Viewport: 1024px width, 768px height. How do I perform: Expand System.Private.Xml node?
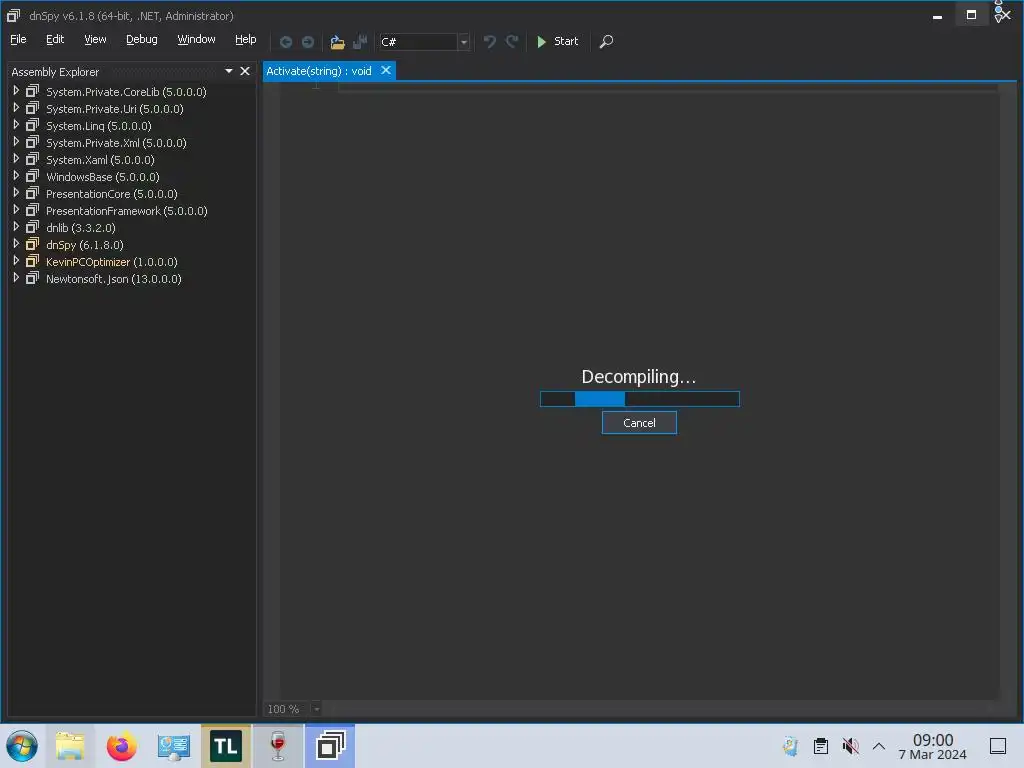click(16, 142)
